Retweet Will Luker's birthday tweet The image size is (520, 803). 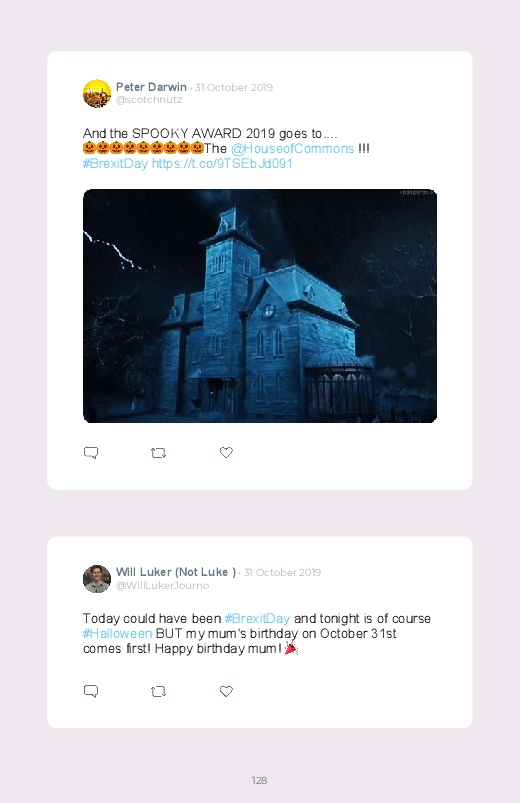[x=158, y=691]
